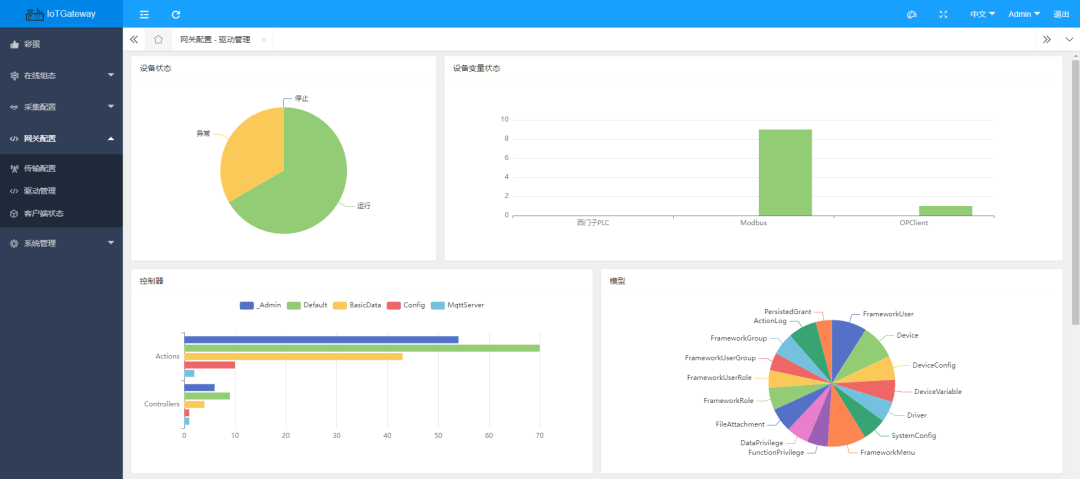
Task: Open the 中文 language dropdown
Action: tap(982, 14)
